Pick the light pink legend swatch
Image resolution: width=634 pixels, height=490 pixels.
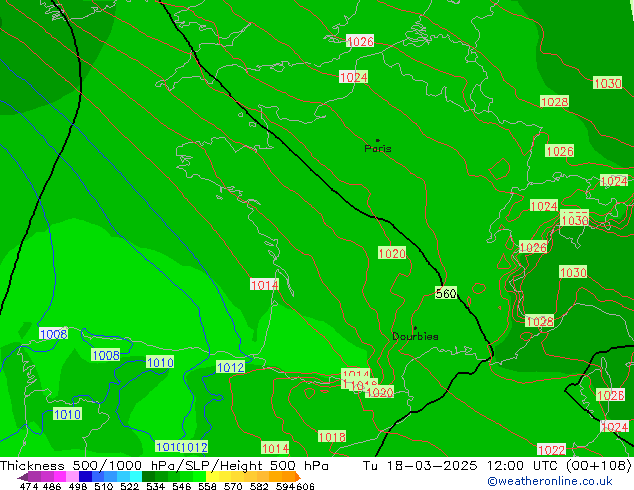pos(72,476)
